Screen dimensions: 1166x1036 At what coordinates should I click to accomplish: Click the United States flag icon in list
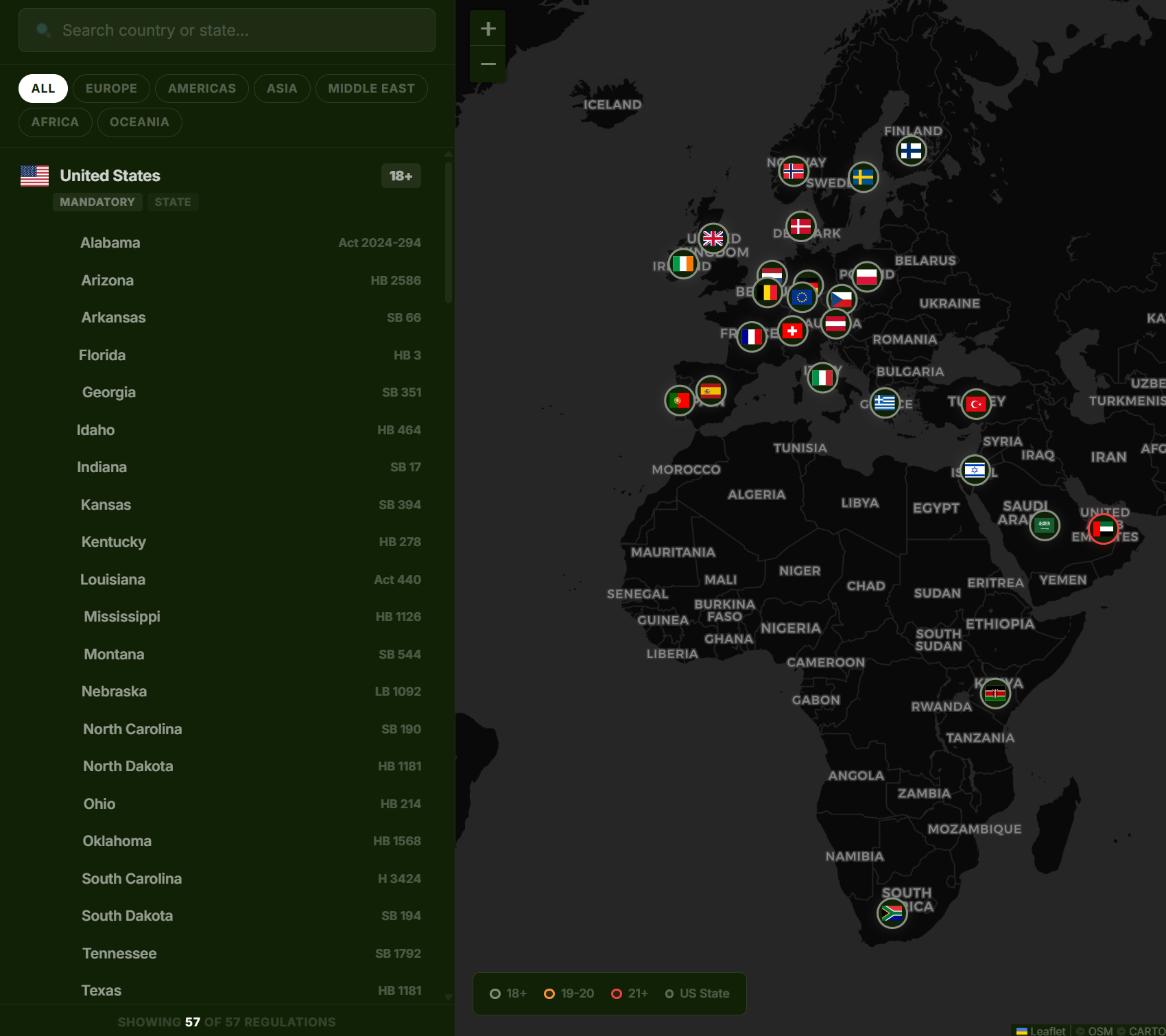tap(34, 176)
